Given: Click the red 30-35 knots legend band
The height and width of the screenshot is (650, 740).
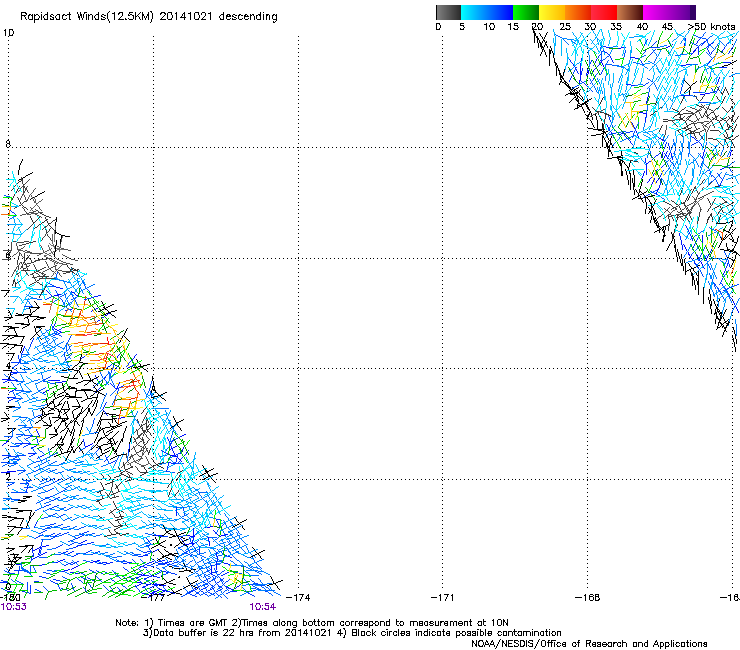Looking at the screenshot, I should pyautogui.click(x=604, y=12).
